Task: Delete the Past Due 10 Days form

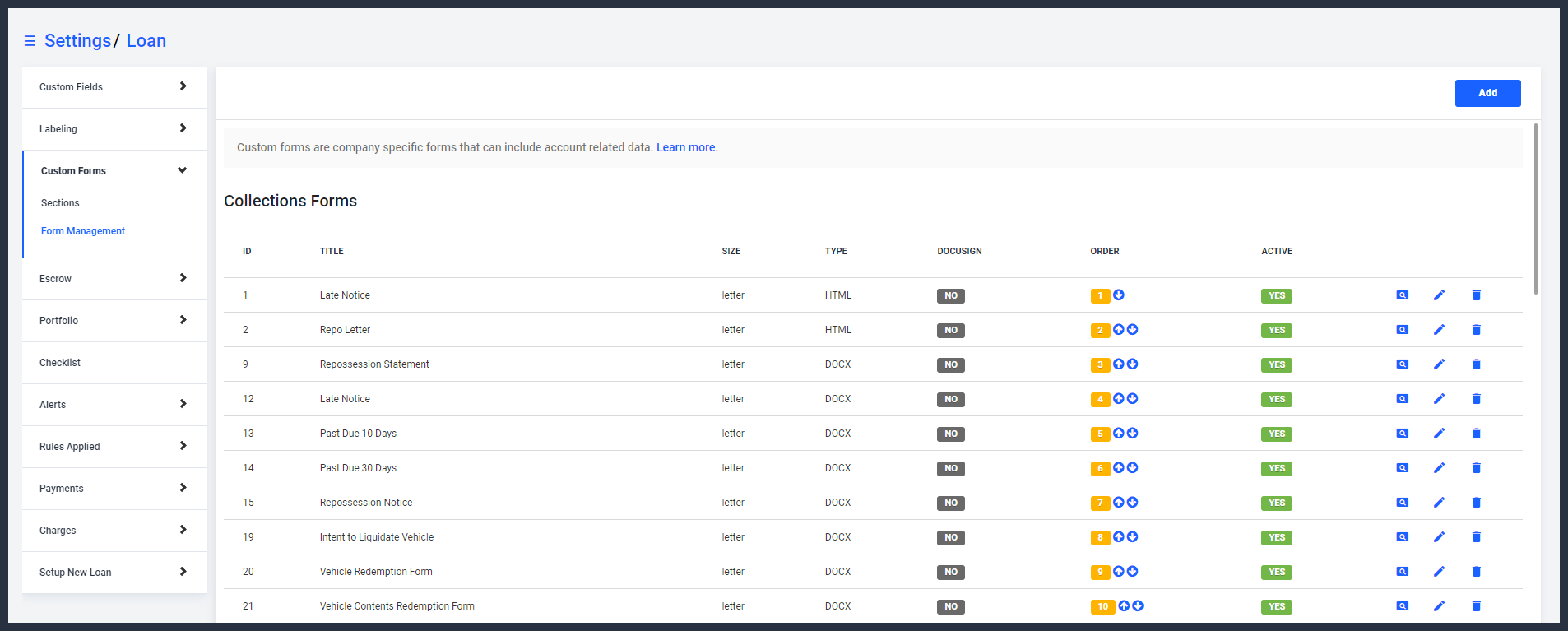Action: point(1476,434)
